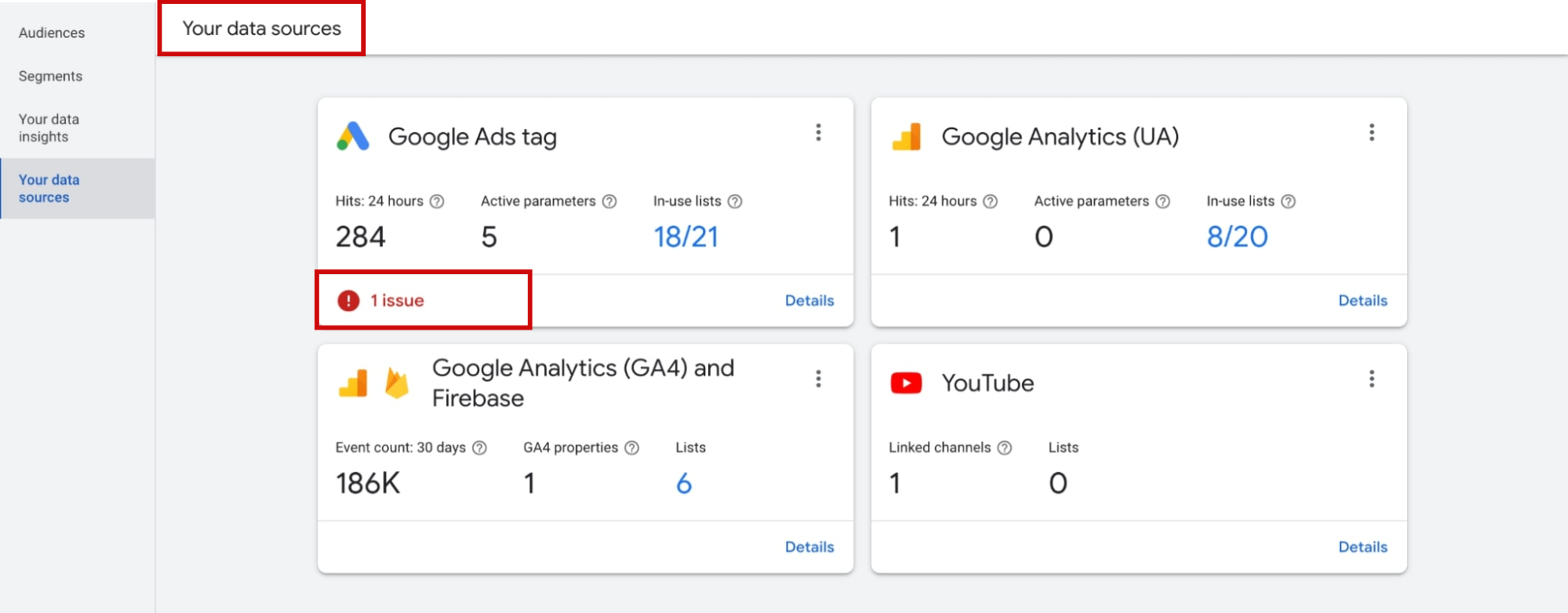Screen dimensions: 1568x613
Task: Open Details for Google Ads tag
Action: click(x=809, y=300)
